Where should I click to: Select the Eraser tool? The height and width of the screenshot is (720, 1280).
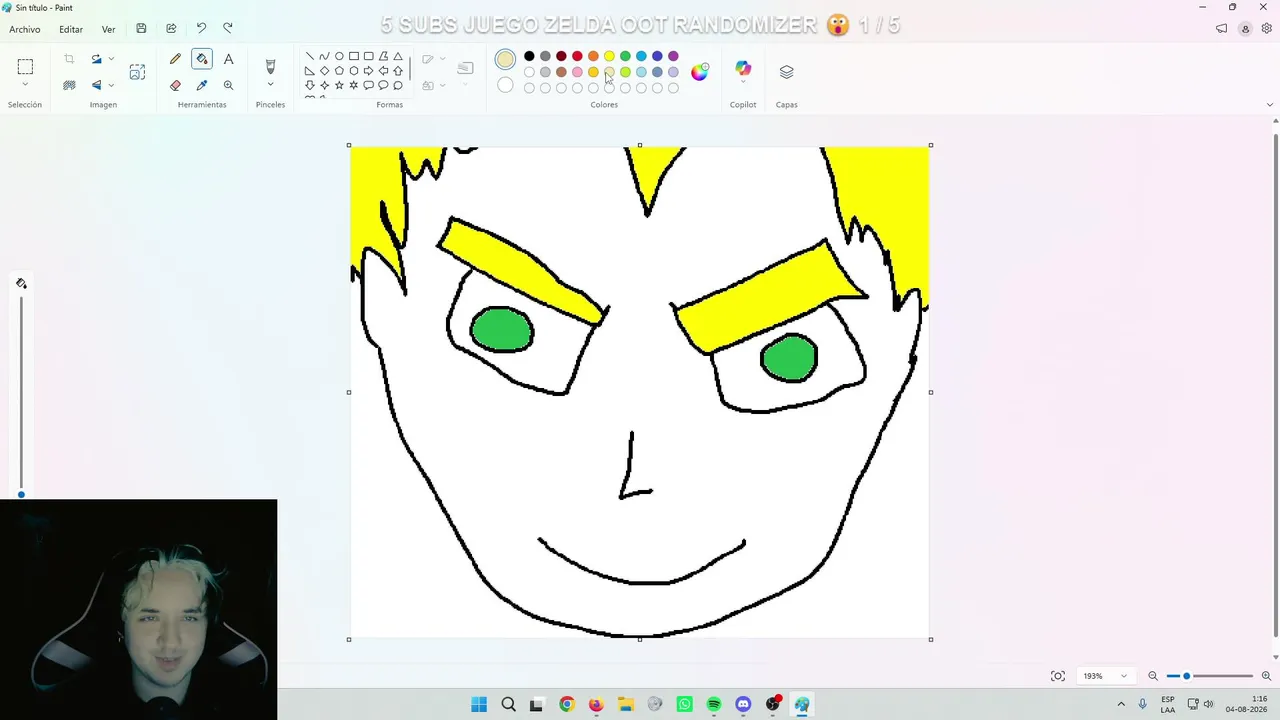click(x=175, y=86)
